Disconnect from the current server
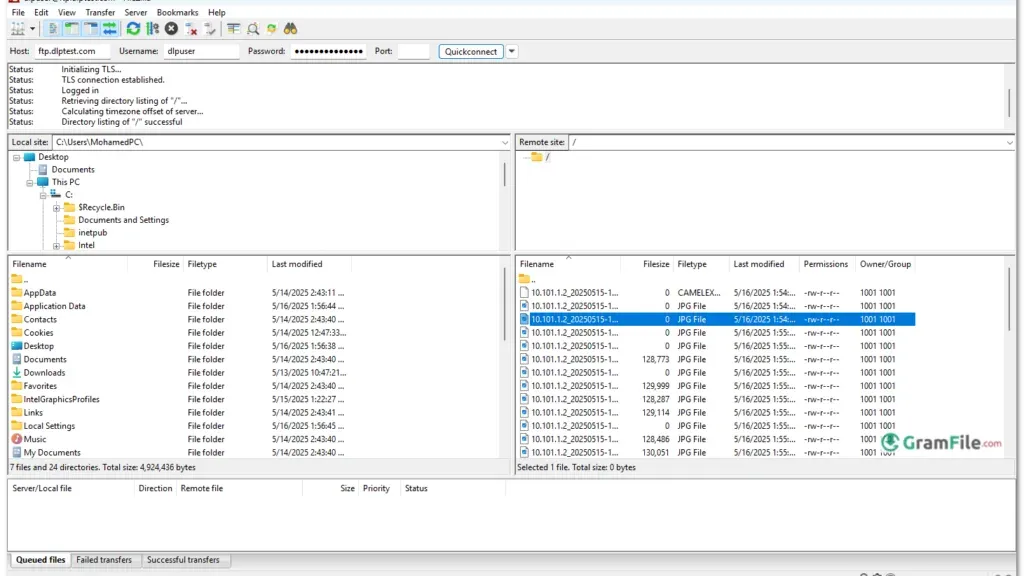Image resolution: width=1024 pixels, height=576 pixels. (191, 29)
